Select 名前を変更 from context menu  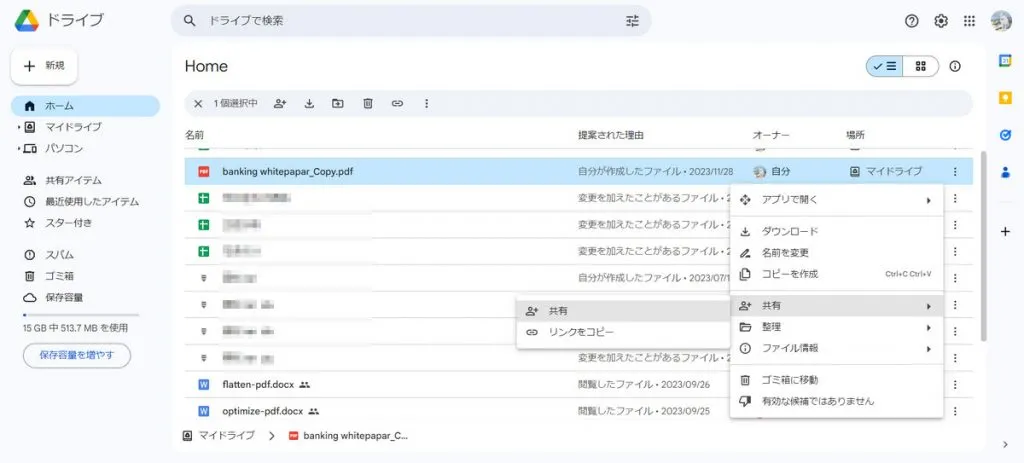[837, 253]
